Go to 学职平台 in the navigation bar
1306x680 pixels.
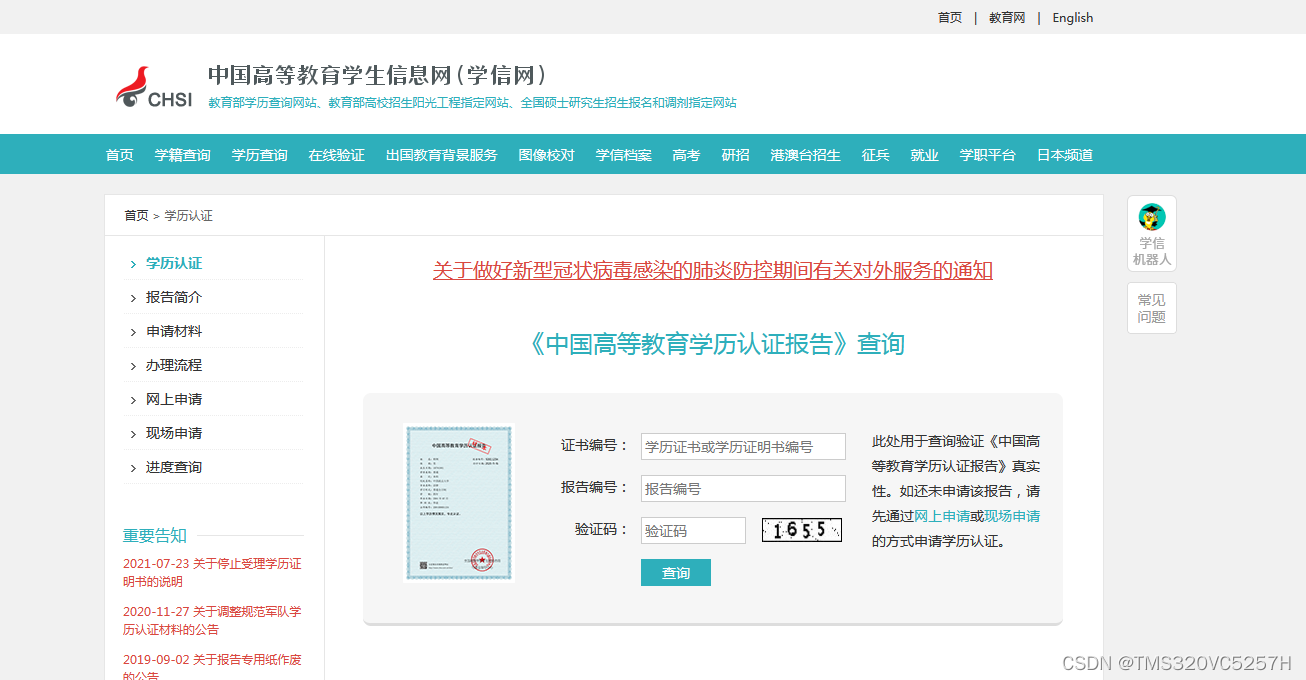pos(988,155)
